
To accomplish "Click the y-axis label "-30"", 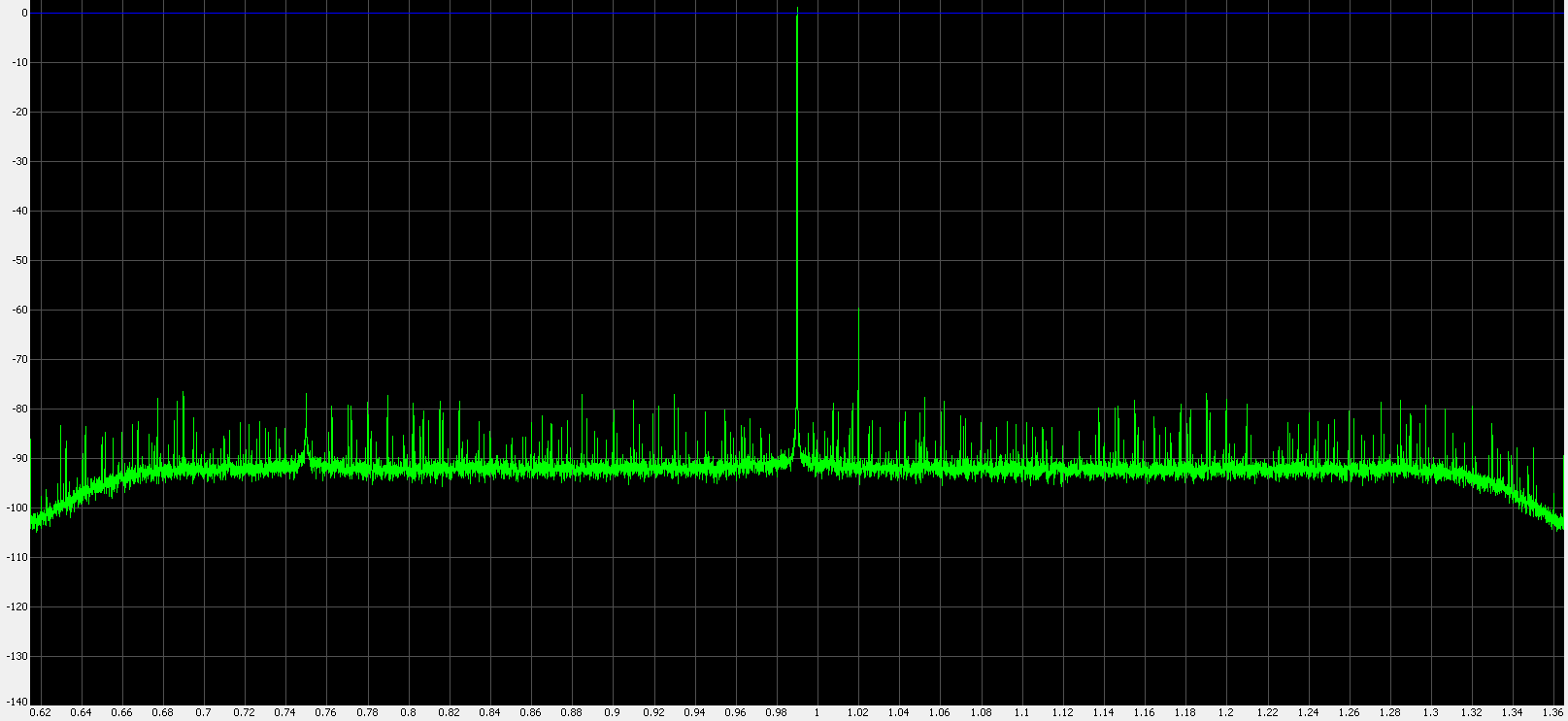I will [x=20, y=162].
